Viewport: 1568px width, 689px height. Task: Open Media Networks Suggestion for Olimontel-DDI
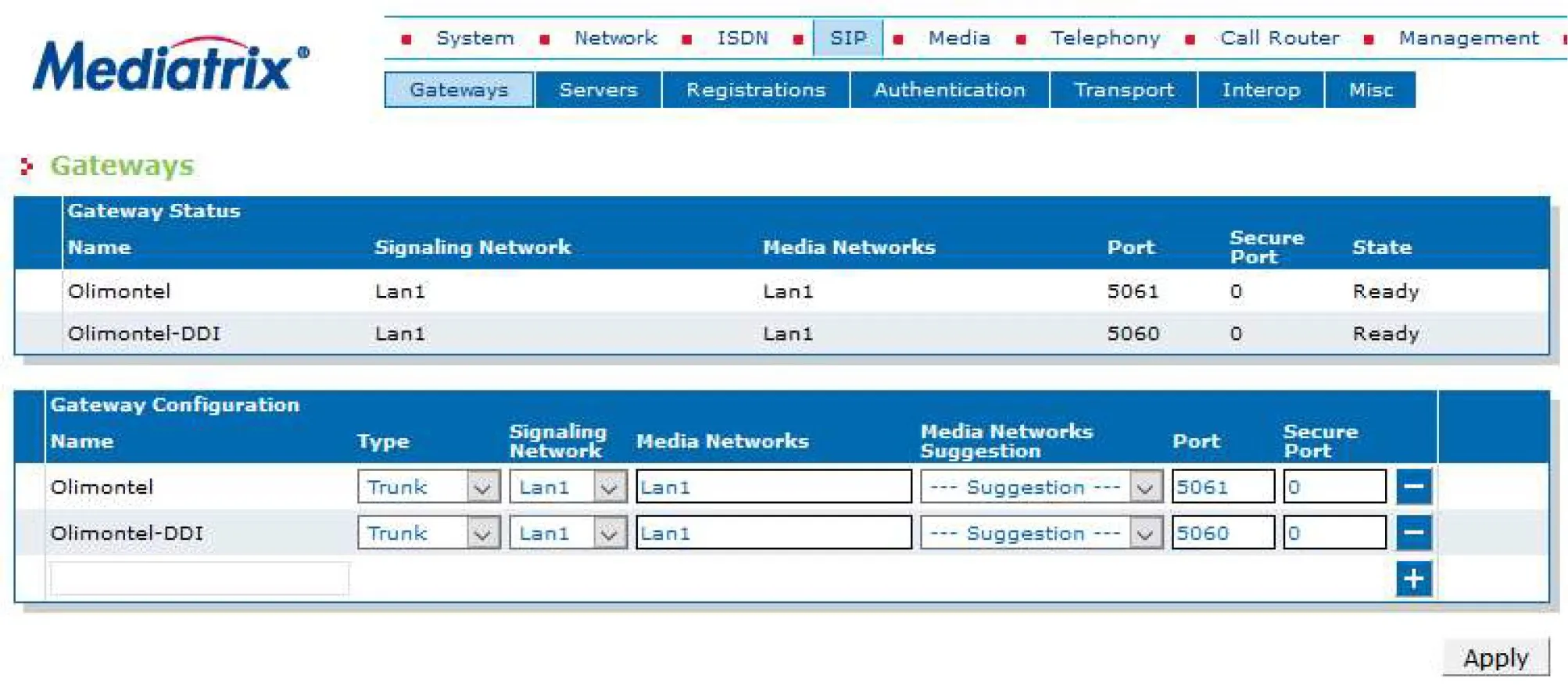pos(1040,534)
